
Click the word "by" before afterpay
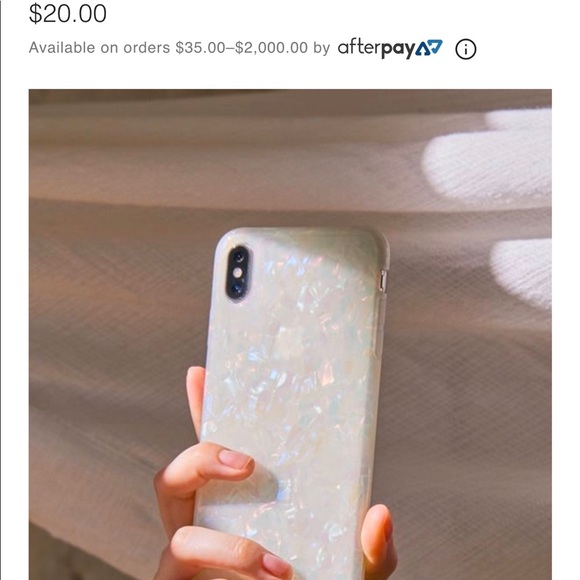tap(321, 48)
